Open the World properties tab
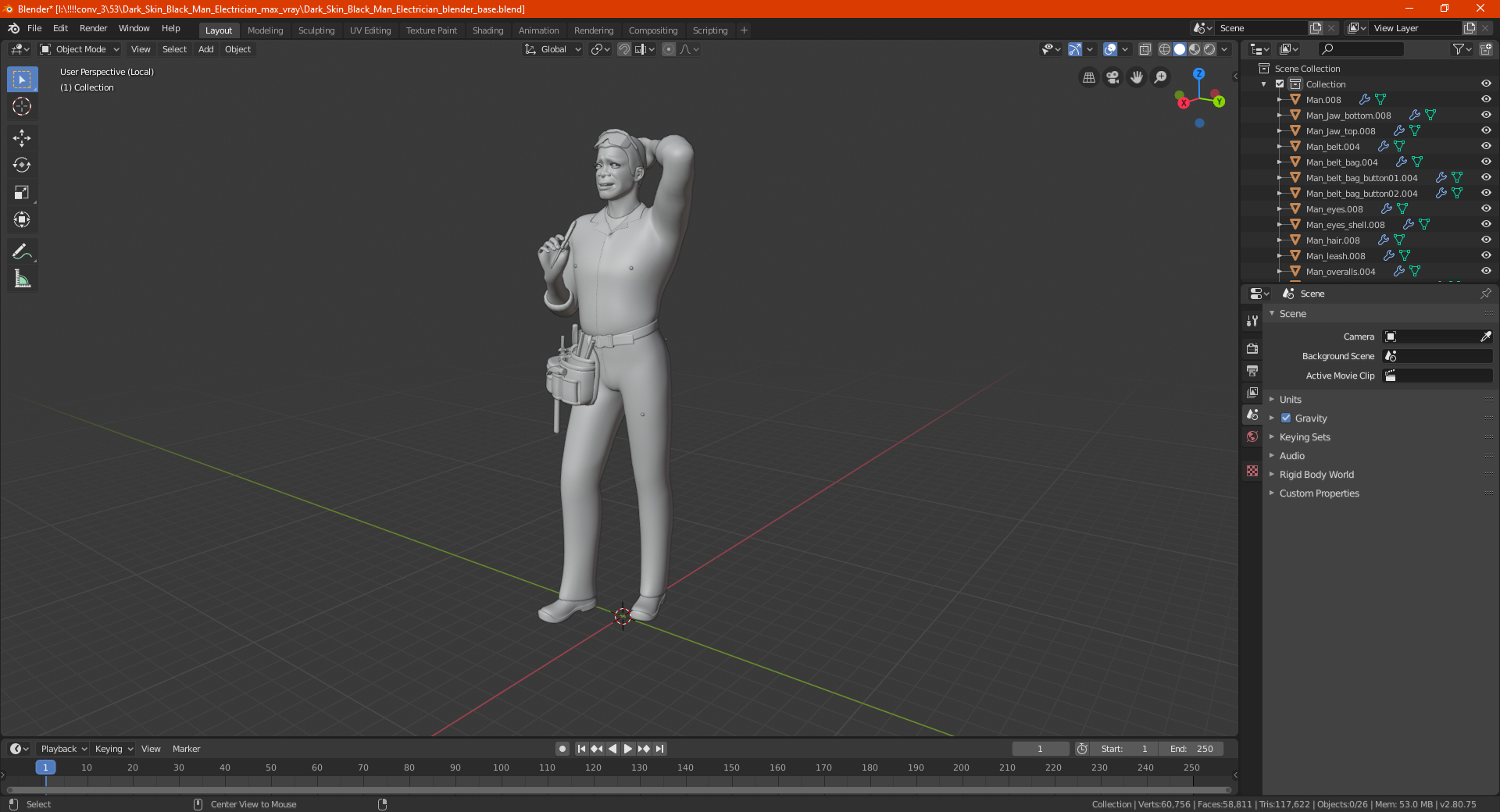This screenshot has height=812, width=1500. (x=1252, y=436)
